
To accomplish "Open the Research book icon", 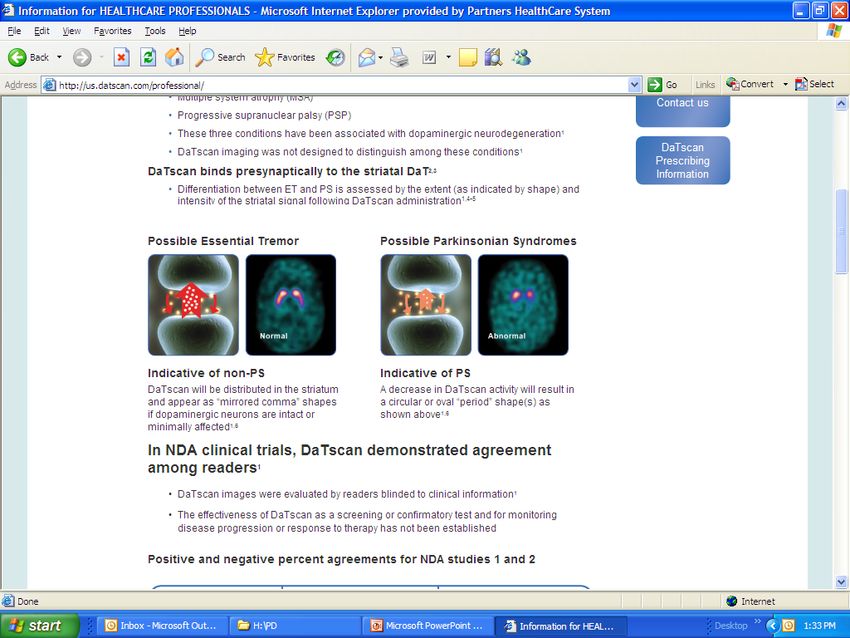I will (493, 57).
